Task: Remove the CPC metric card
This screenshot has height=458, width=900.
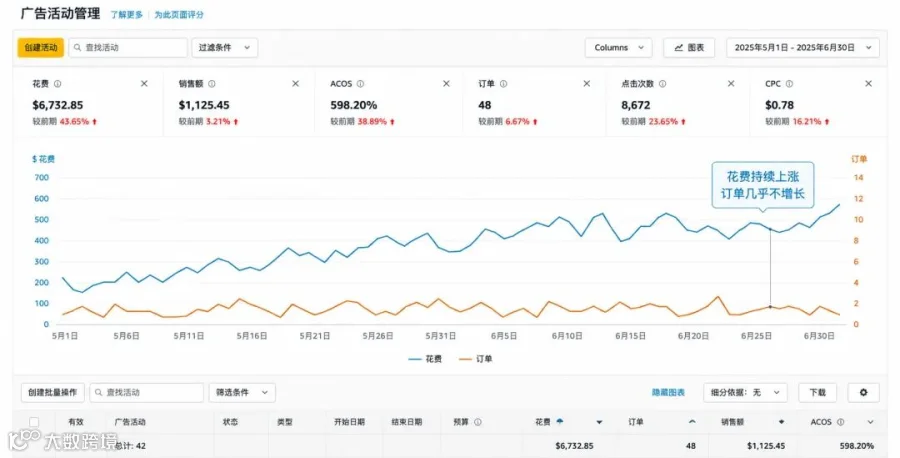Action: (x=868, y=84)
